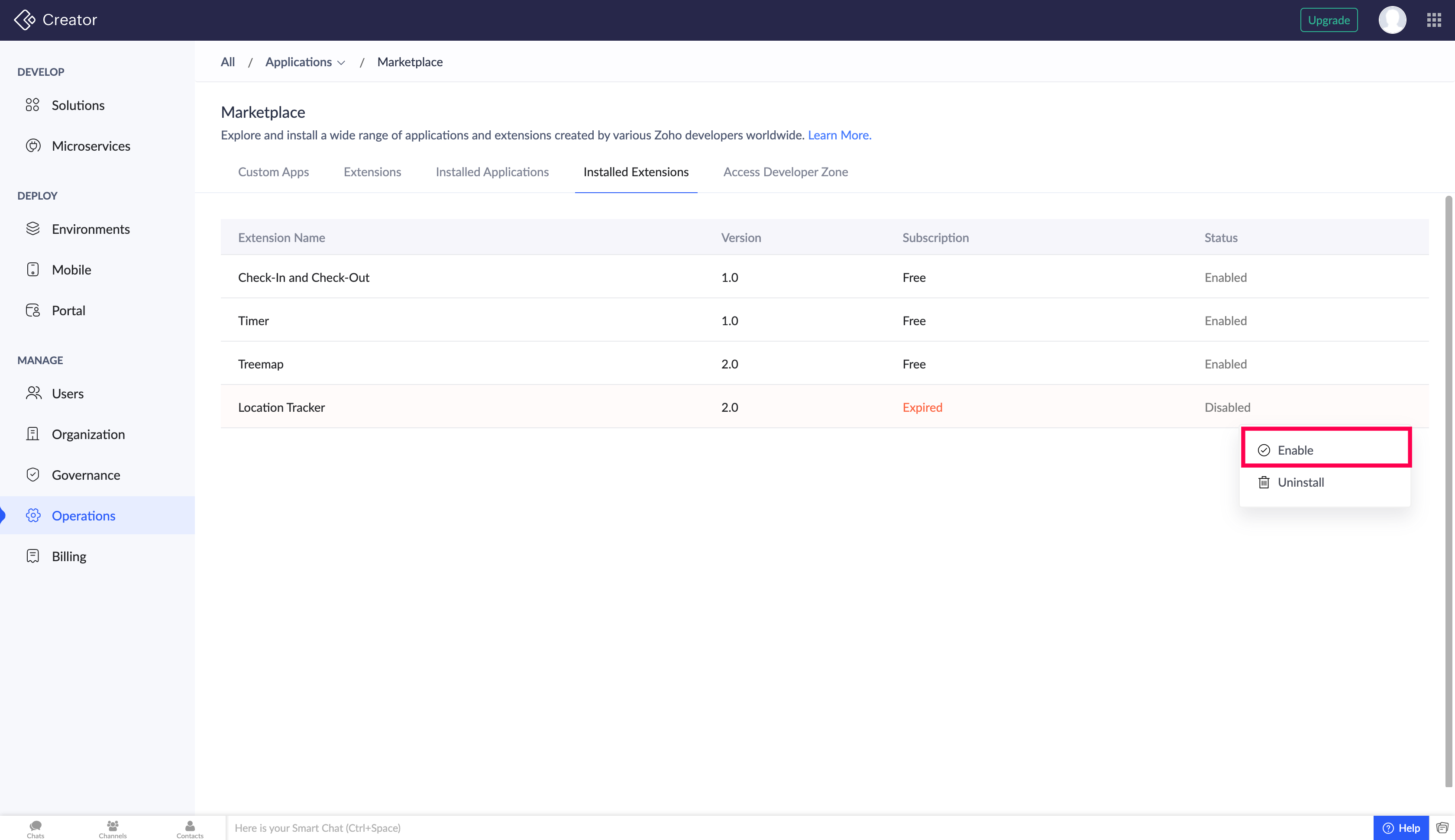Click the Environments layers icon
The image size is (1455, 840).
point(33,229)
